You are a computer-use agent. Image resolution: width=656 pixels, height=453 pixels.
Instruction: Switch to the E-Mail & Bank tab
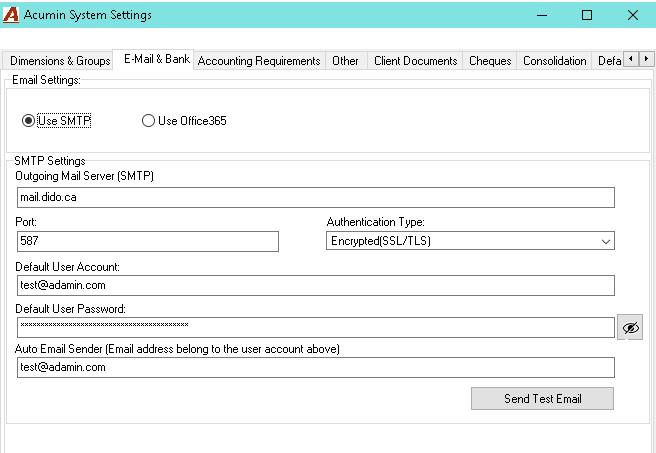[x=154, y=59]
